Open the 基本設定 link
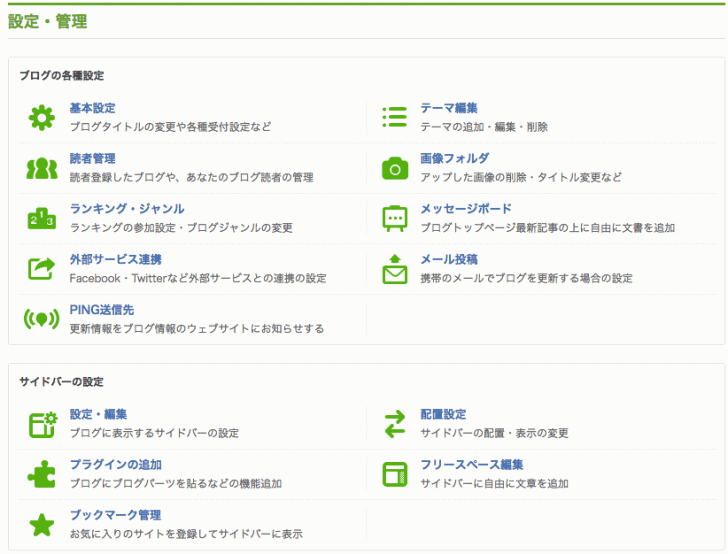Image resolution: width=728 pixels, height=554 pixels. coord(92,108)
